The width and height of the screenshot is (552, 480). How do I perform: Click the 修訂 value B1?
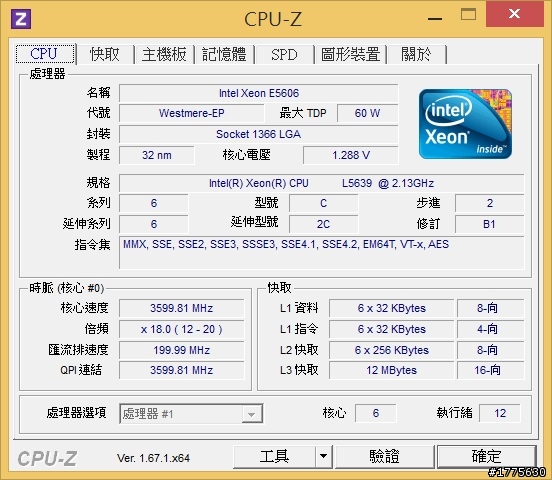490,224
